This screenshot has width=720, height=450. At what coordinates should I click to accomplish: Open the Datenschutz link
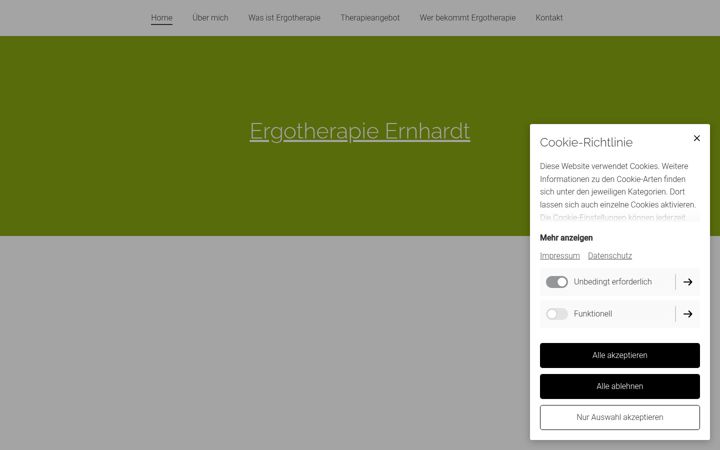[x=610, y=256]
